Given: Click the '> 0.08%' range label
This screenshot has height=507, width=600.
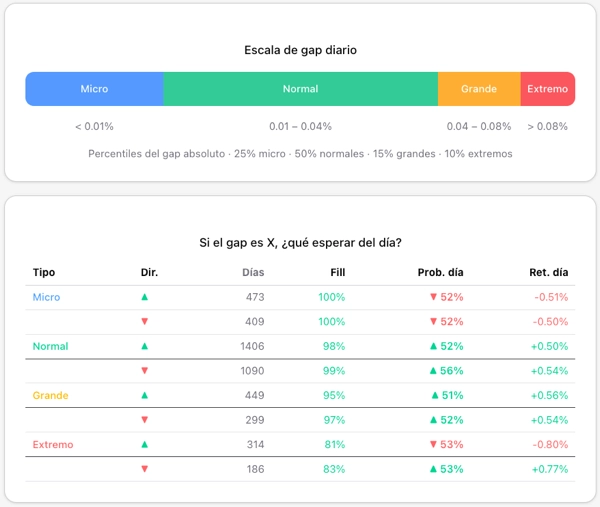Looking at the screenshot, I should click(548, 126).
